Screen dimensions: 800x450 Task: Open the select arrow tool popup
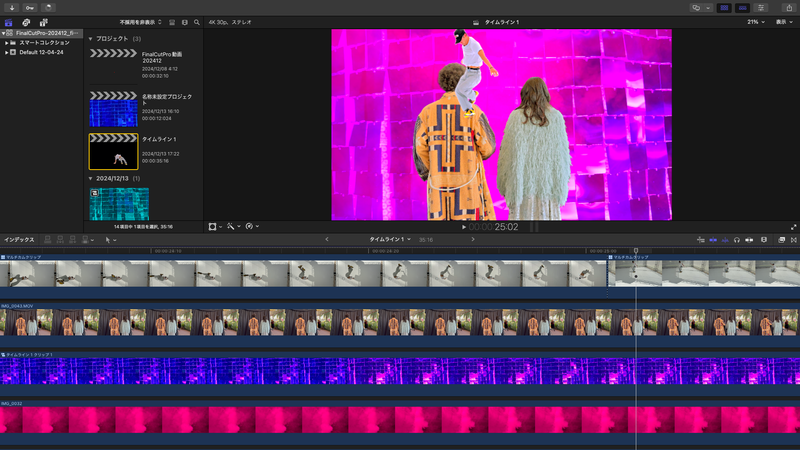[110, 240]
